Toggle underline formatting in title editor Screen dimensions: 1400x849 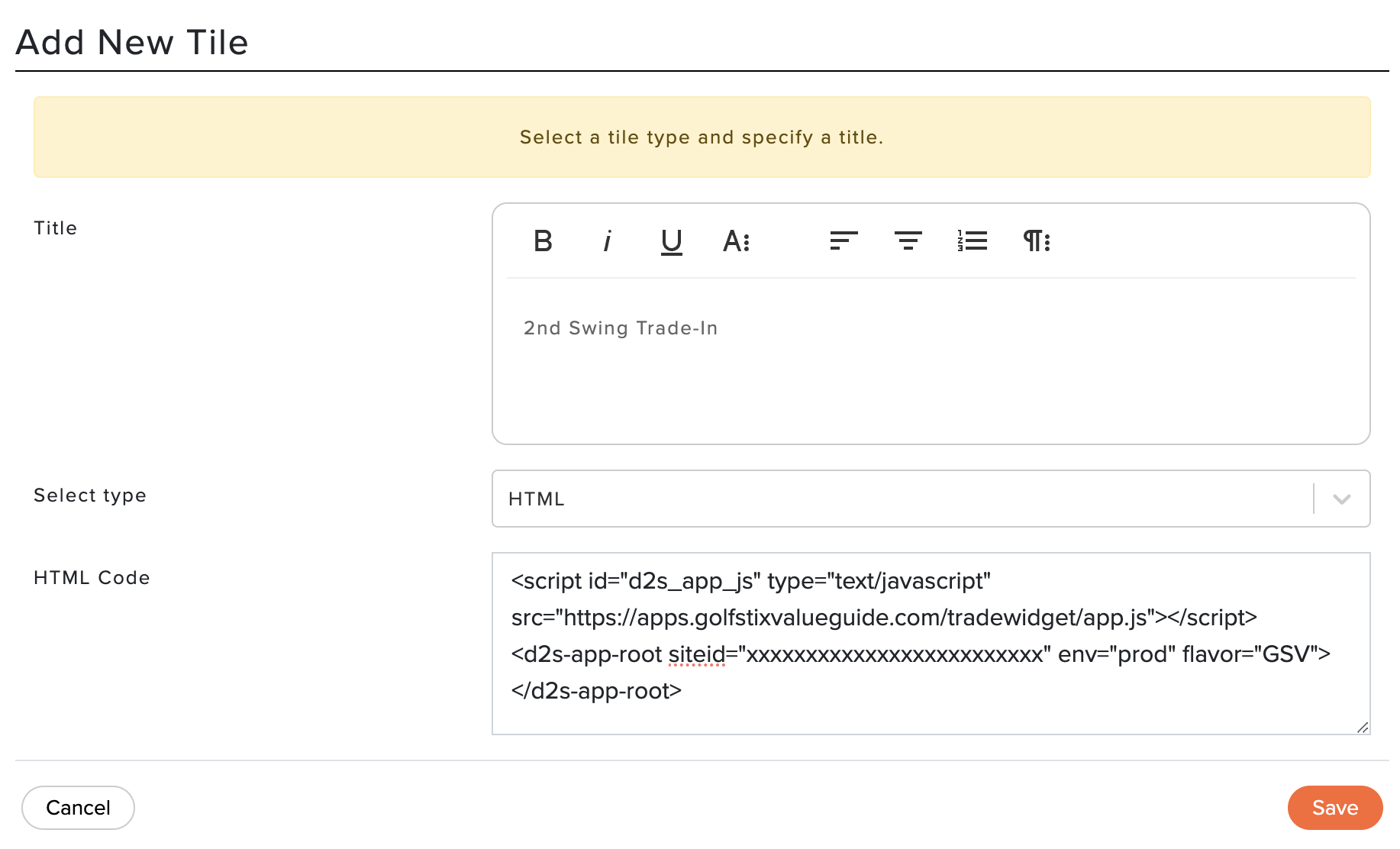tap(671, 242)
